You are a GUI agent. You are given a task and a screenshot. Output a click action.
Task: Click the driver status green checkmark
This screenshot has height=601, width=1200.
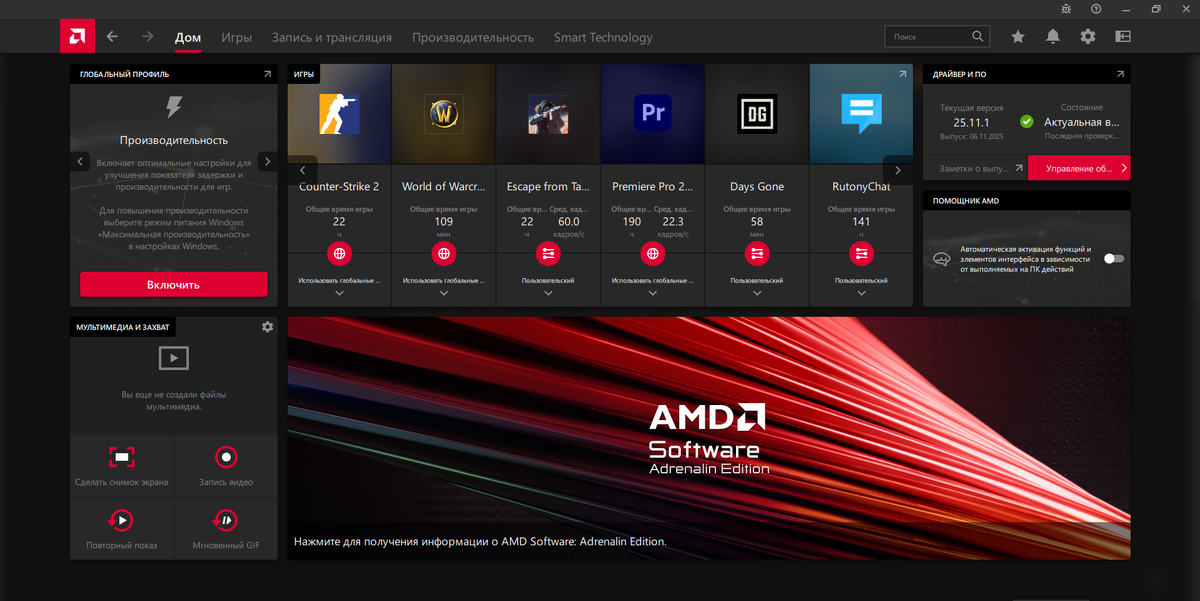tap(1026, 121)
